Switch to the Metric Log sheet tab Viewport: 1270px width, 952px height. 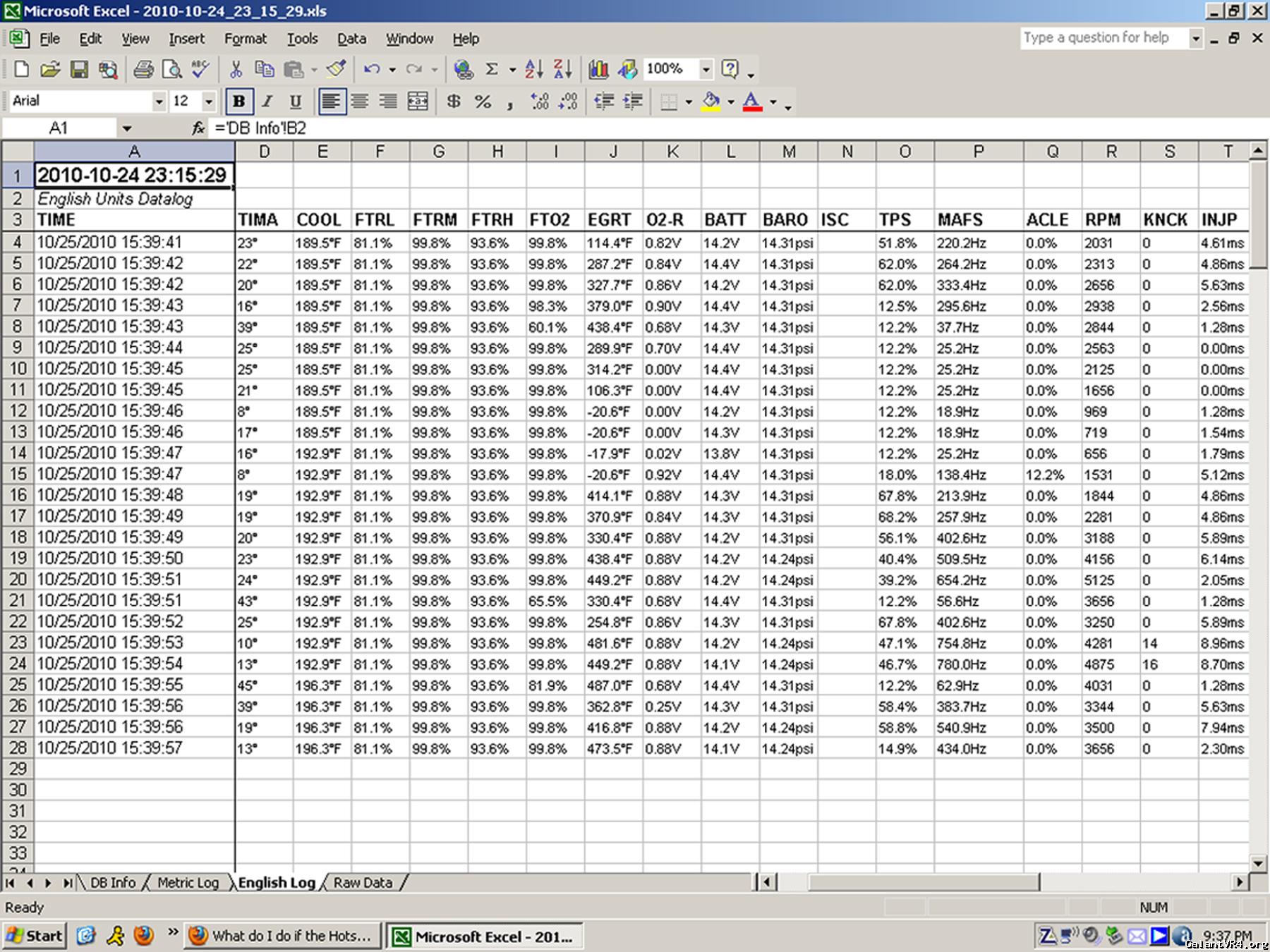188,883
